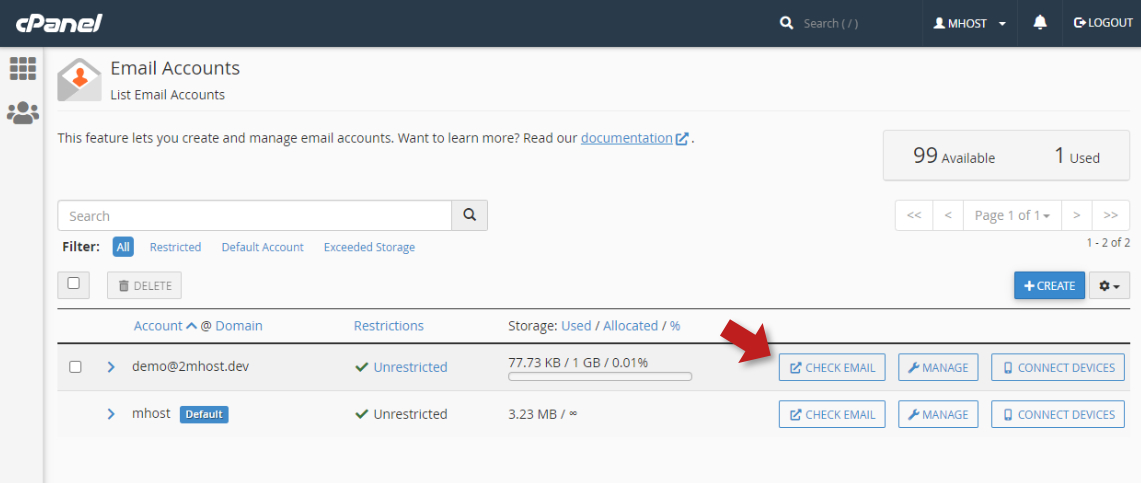The image size is (1141, 483).
Task: Open the User Manager people icon
Action: (22, 113)
